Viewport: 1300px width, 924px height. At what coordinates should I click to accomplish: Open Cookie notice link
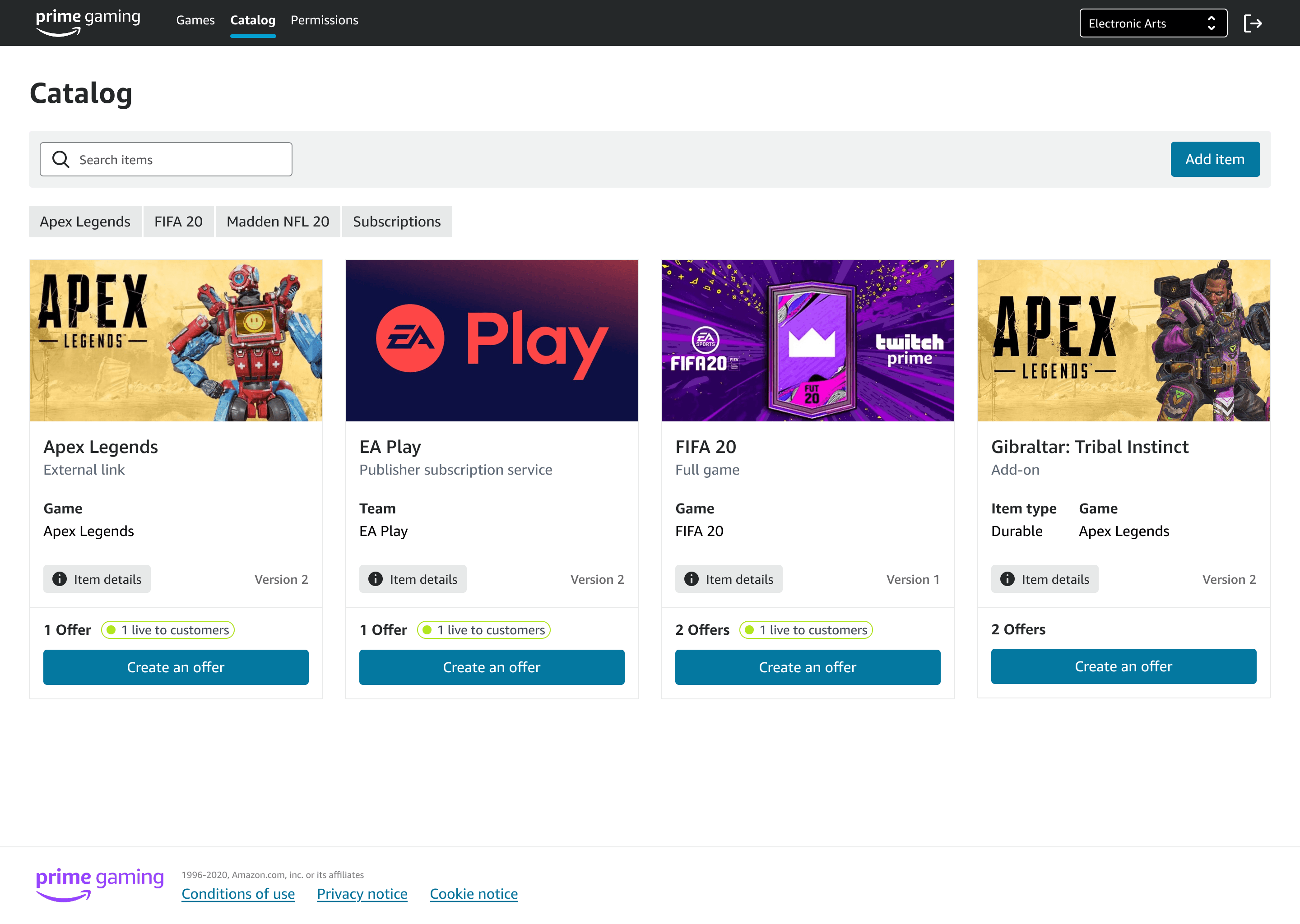474,894
